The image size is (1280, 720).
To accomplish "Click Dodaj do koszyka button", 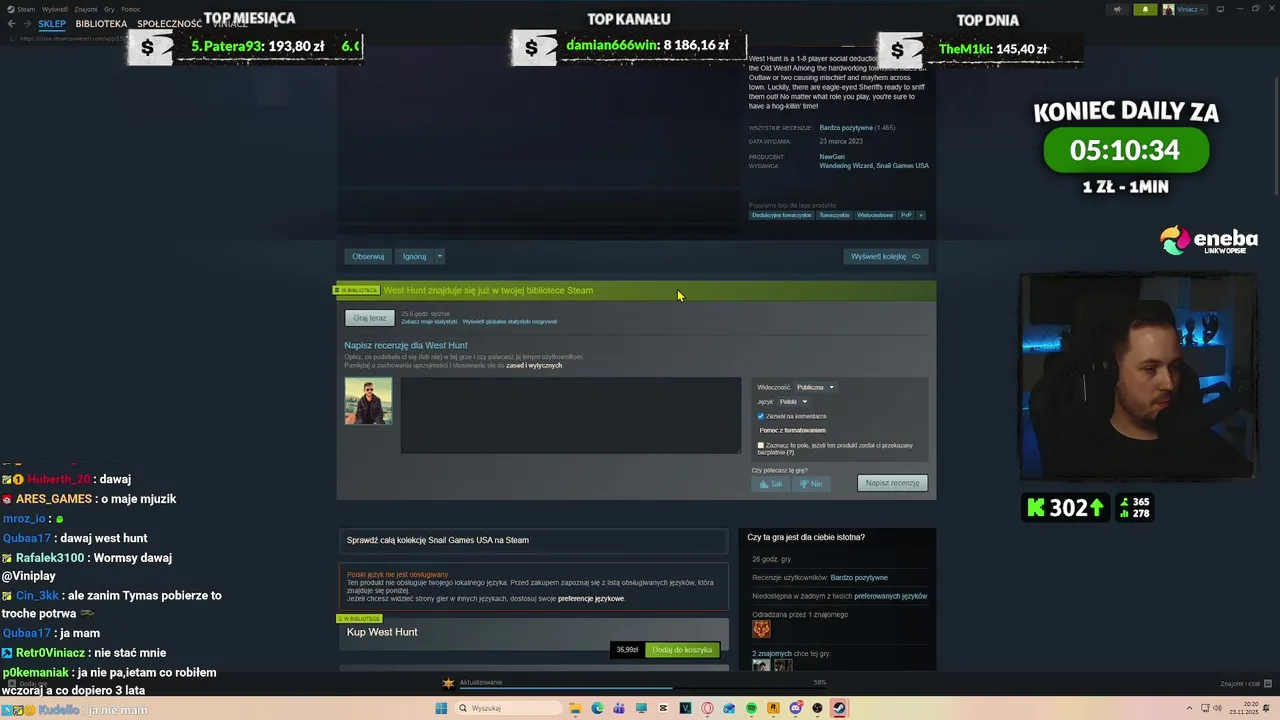I will (682, 650).
